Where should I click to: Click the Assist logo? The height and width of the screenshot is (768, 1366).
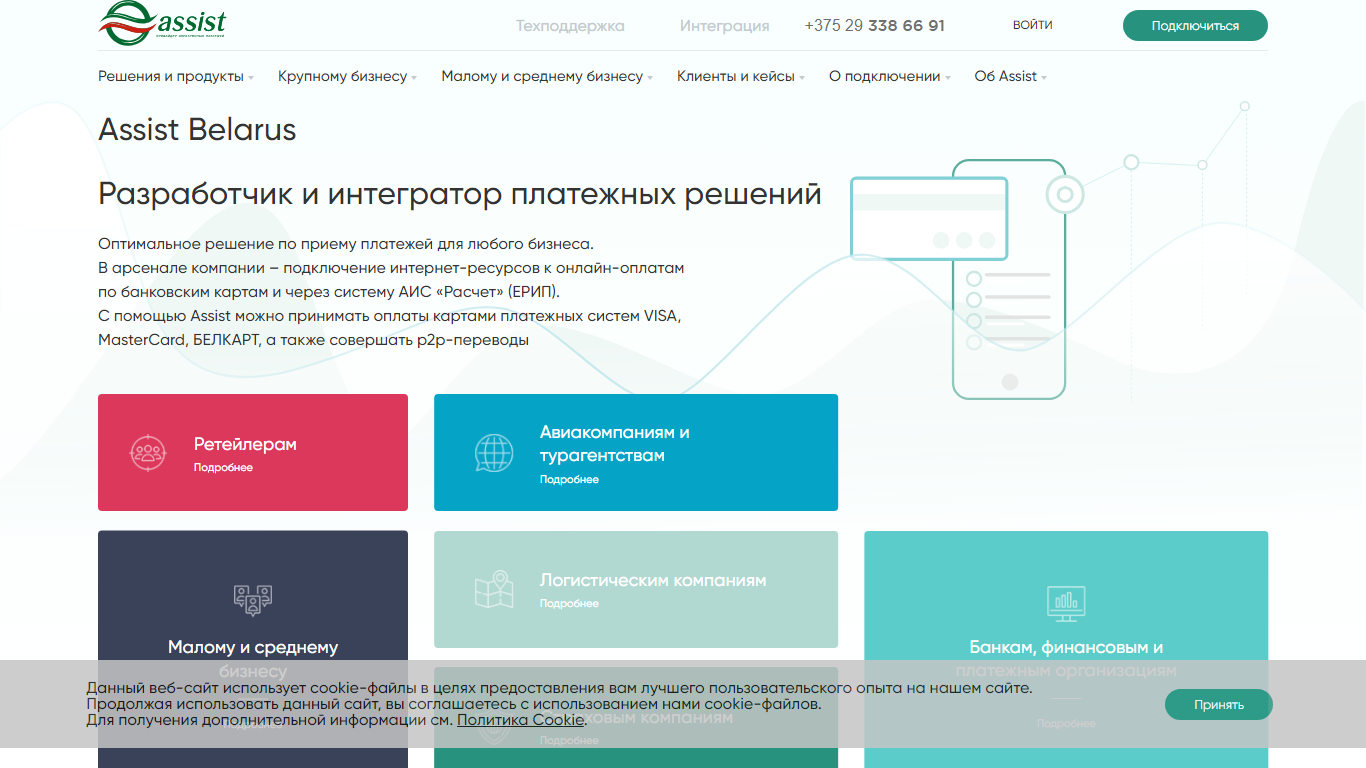[162, 23]
